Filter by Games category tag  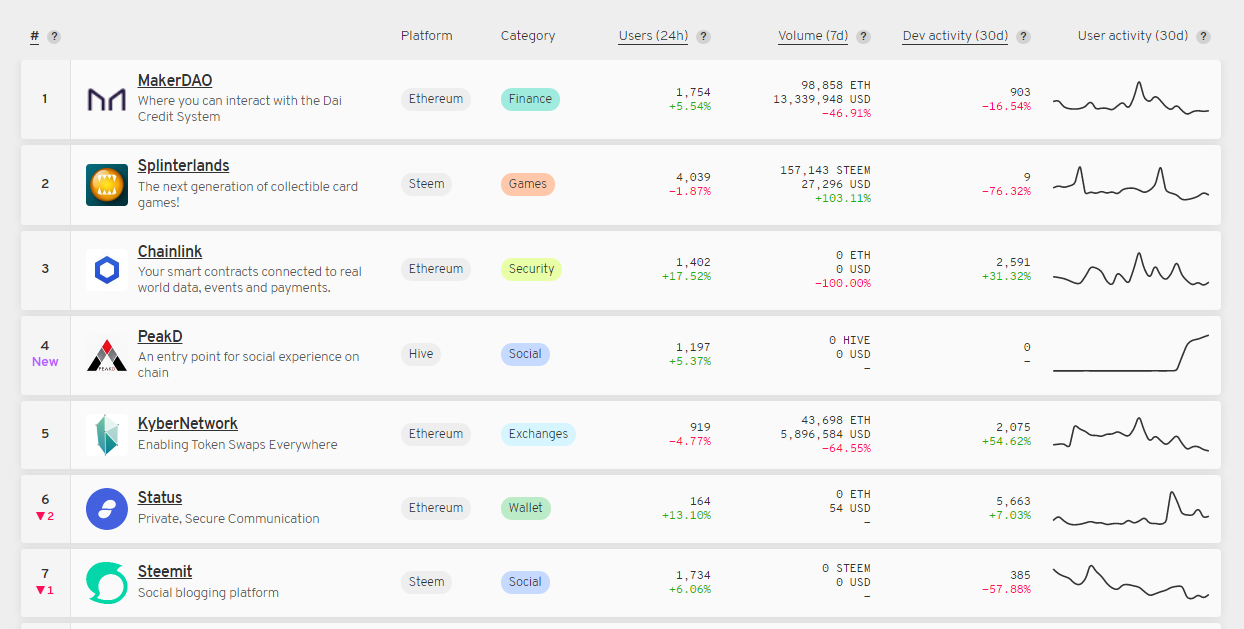click(x=528, y=184)
